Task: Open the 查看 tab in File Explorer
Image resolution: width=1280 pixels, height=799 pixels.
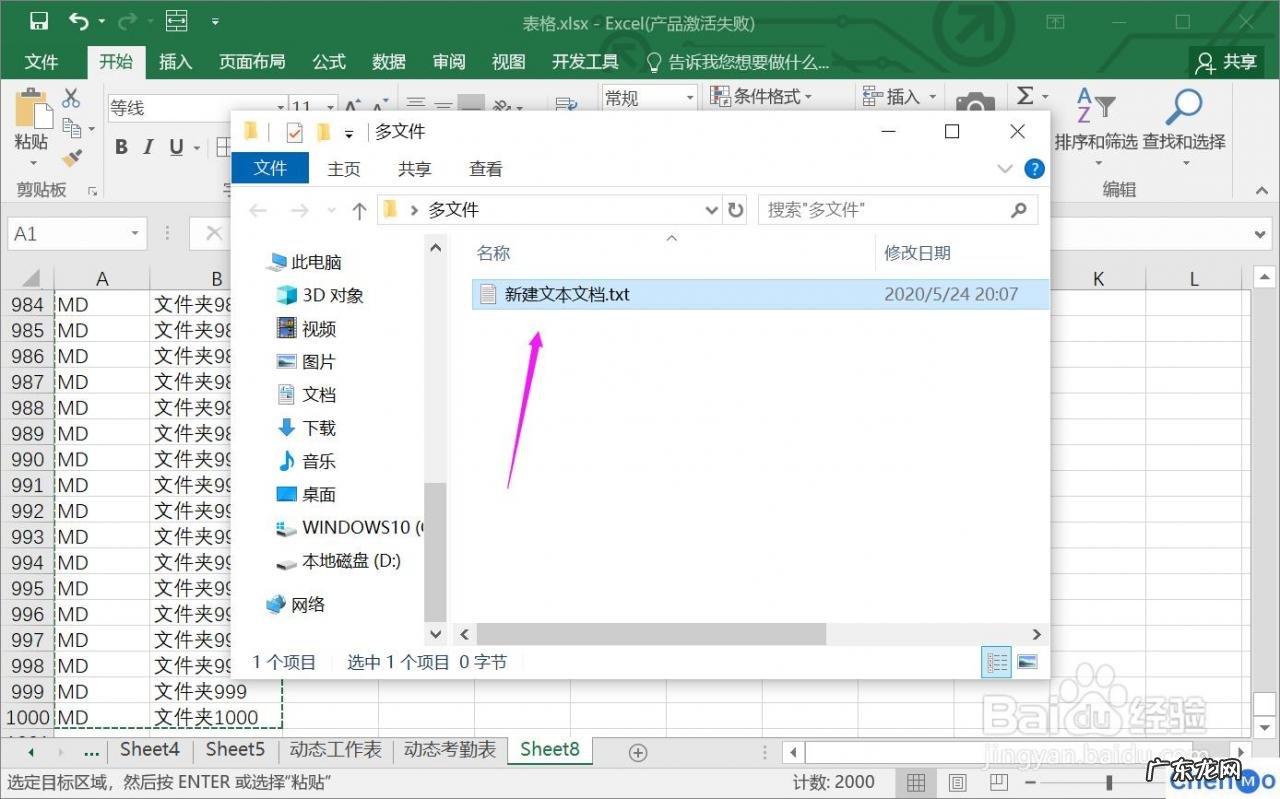Action: [485, 168]
